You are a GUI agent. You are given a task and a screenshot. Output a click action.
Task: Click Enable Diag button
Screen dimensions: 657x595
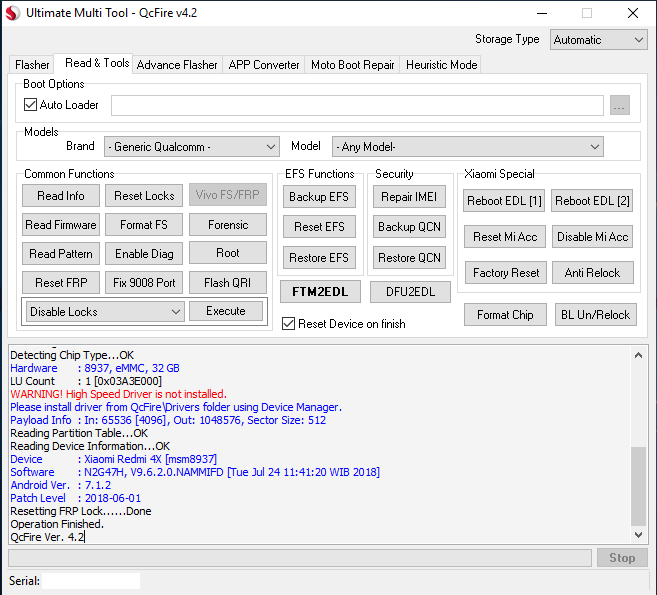click(x=144, y=254)
